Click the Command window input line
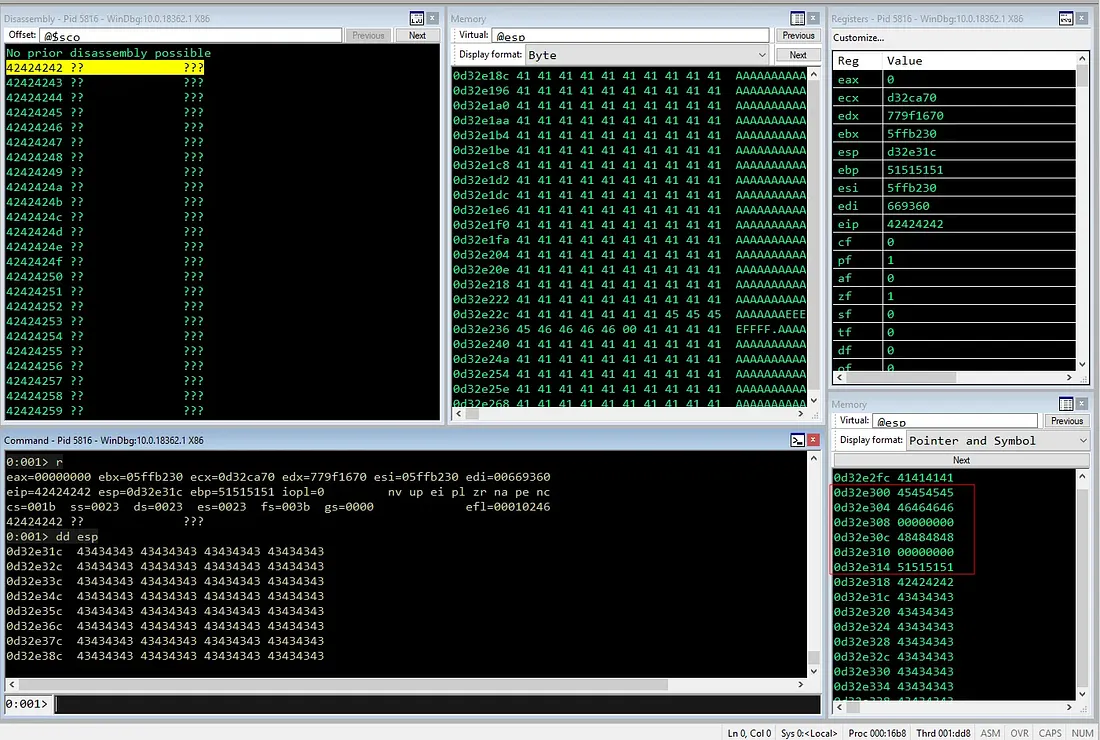 437,704
